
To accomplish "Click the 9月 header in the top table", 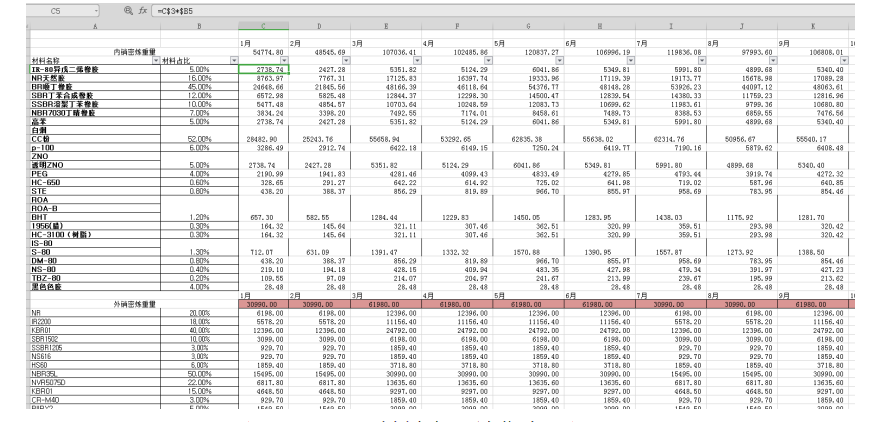I will point(813,43).
